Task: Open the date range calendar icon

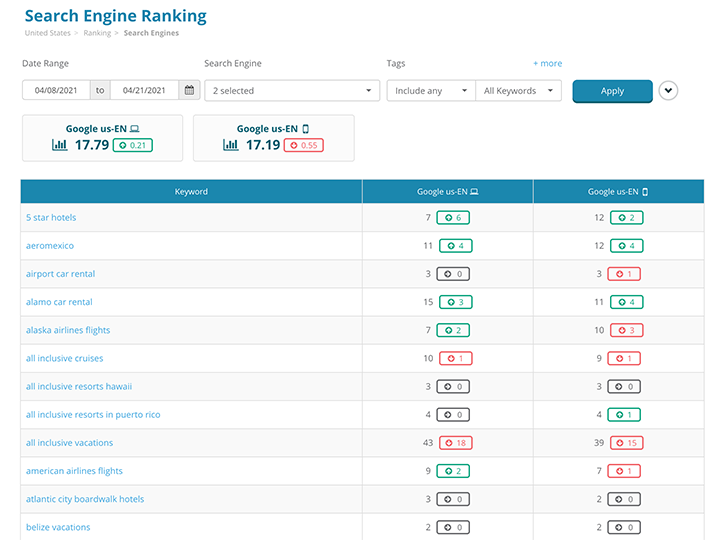Action: click(x=189, y=91)
